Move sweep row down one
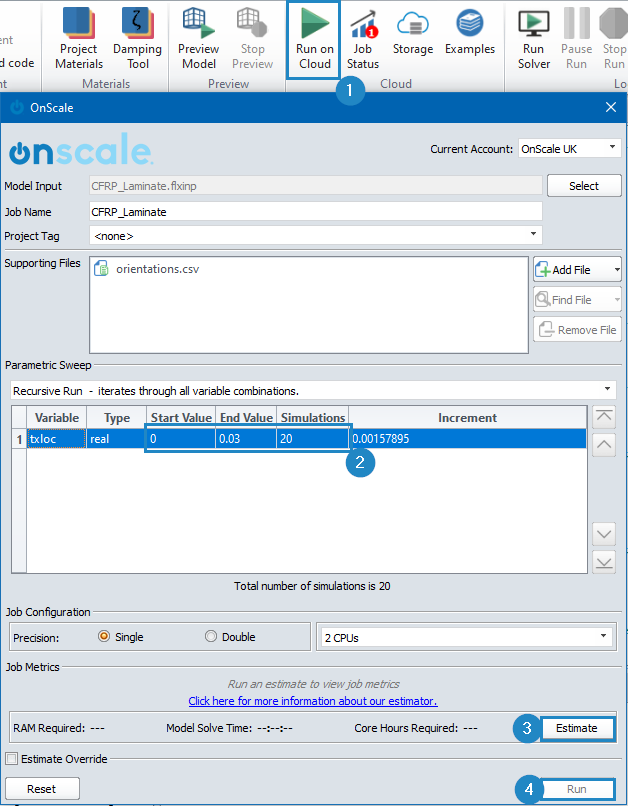 point(604,534)
